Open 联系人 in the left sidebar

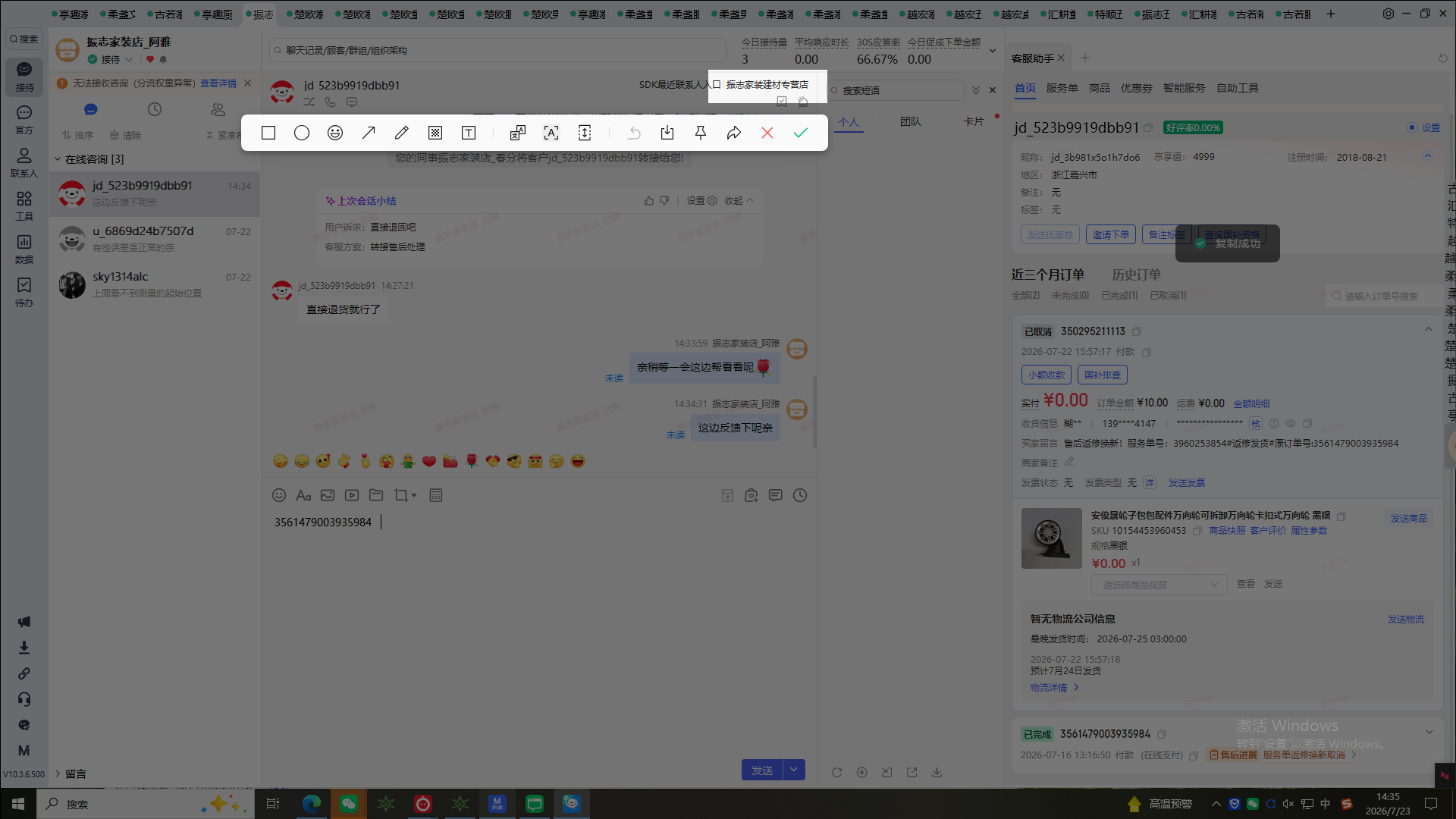[x=24, y=162]
